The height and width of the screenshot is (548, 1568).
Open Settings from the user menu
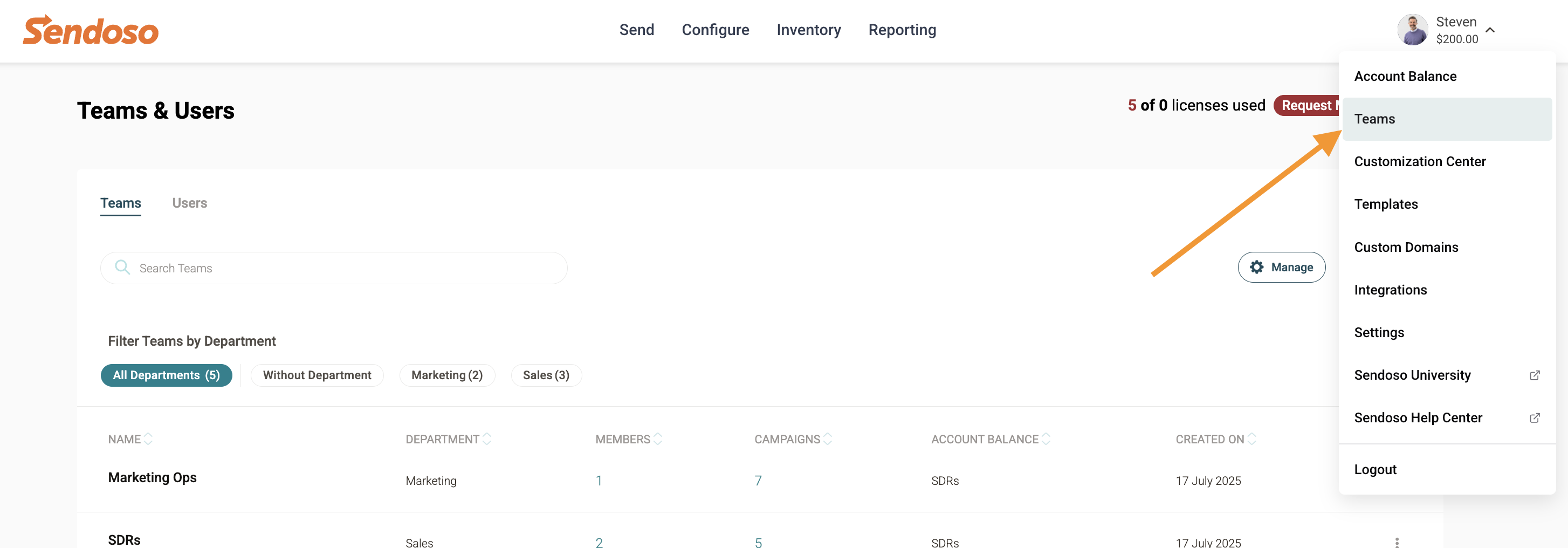tap(1447, 332)
